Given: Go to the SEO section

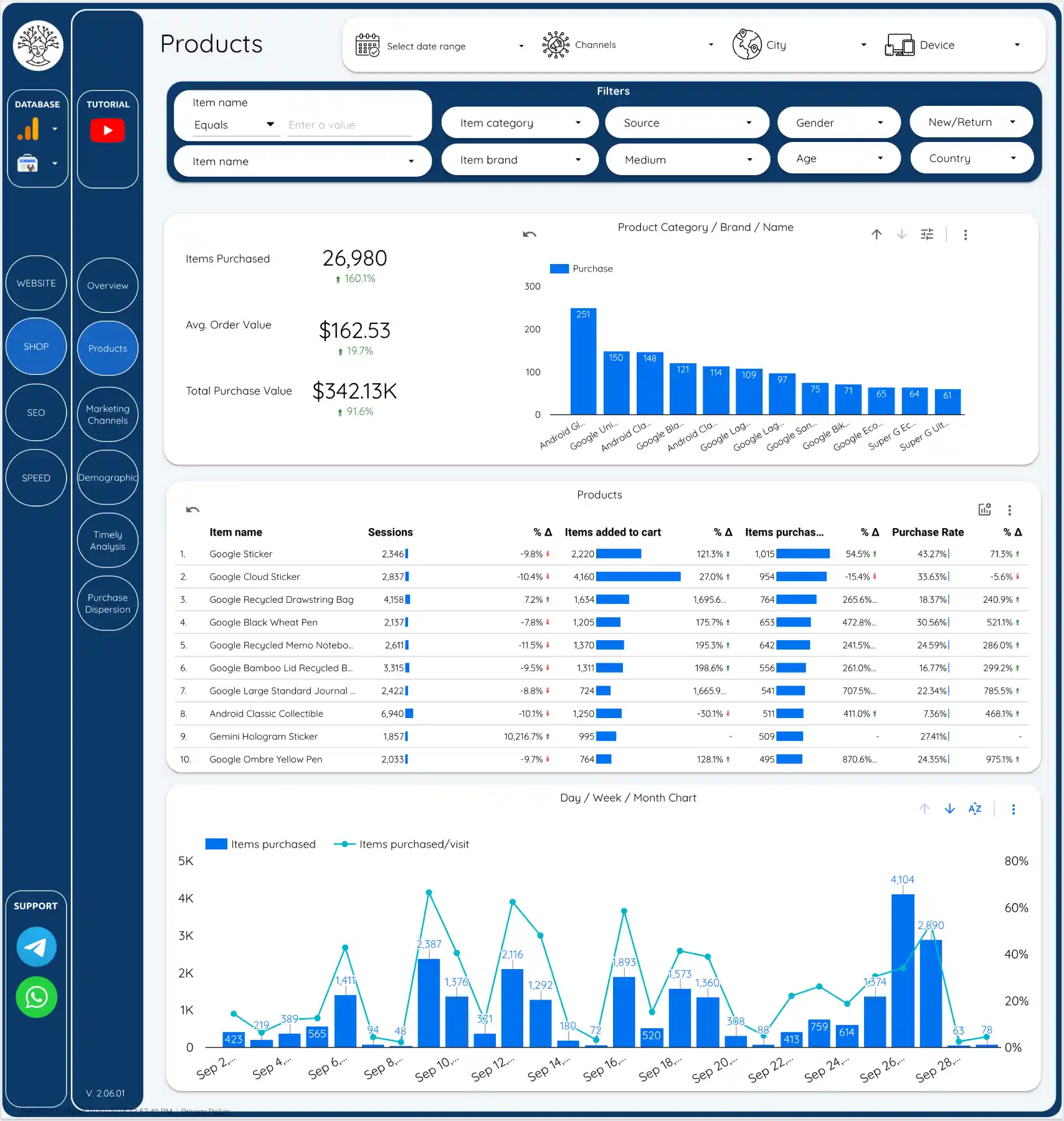Looking at the screenshot, I should pos(36,412).
